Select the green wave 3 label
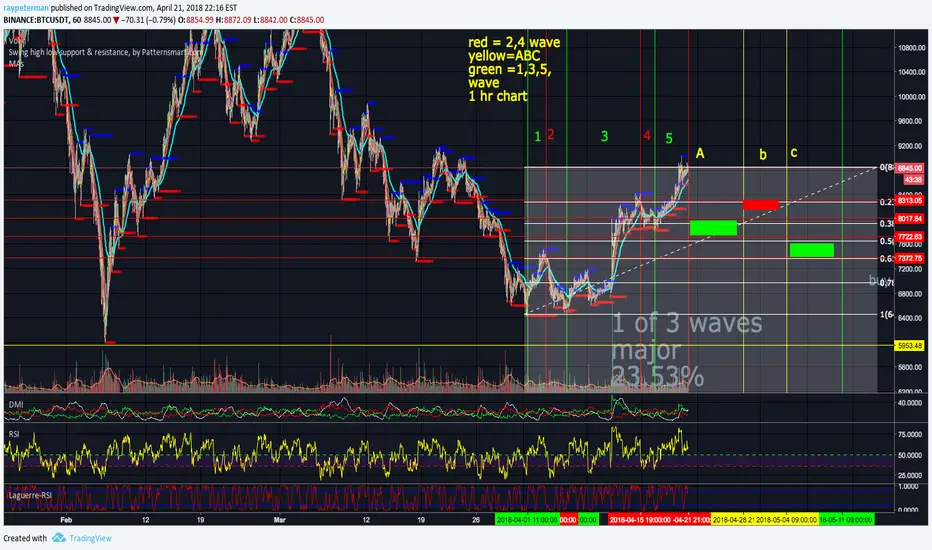Image resolution: width=932 pixels, height=550 pixels. (x=604, y=136)
